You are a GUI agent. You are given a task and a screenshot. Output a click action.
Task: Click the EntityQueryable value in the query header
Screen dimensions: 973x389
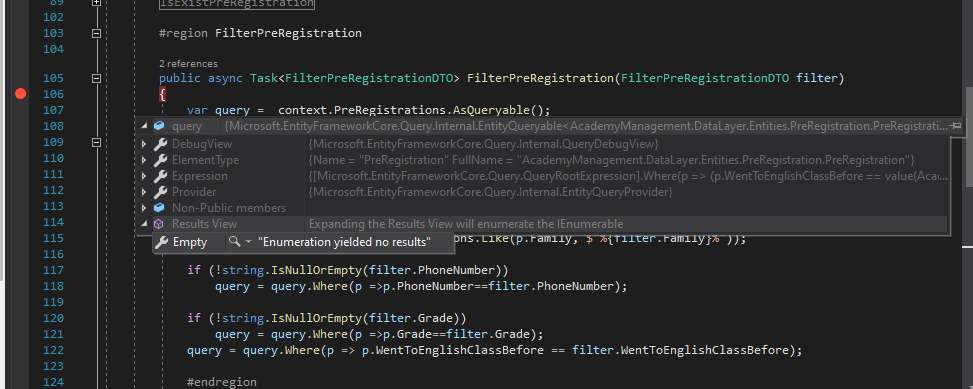pyautogui.click(x=586, y=126)
